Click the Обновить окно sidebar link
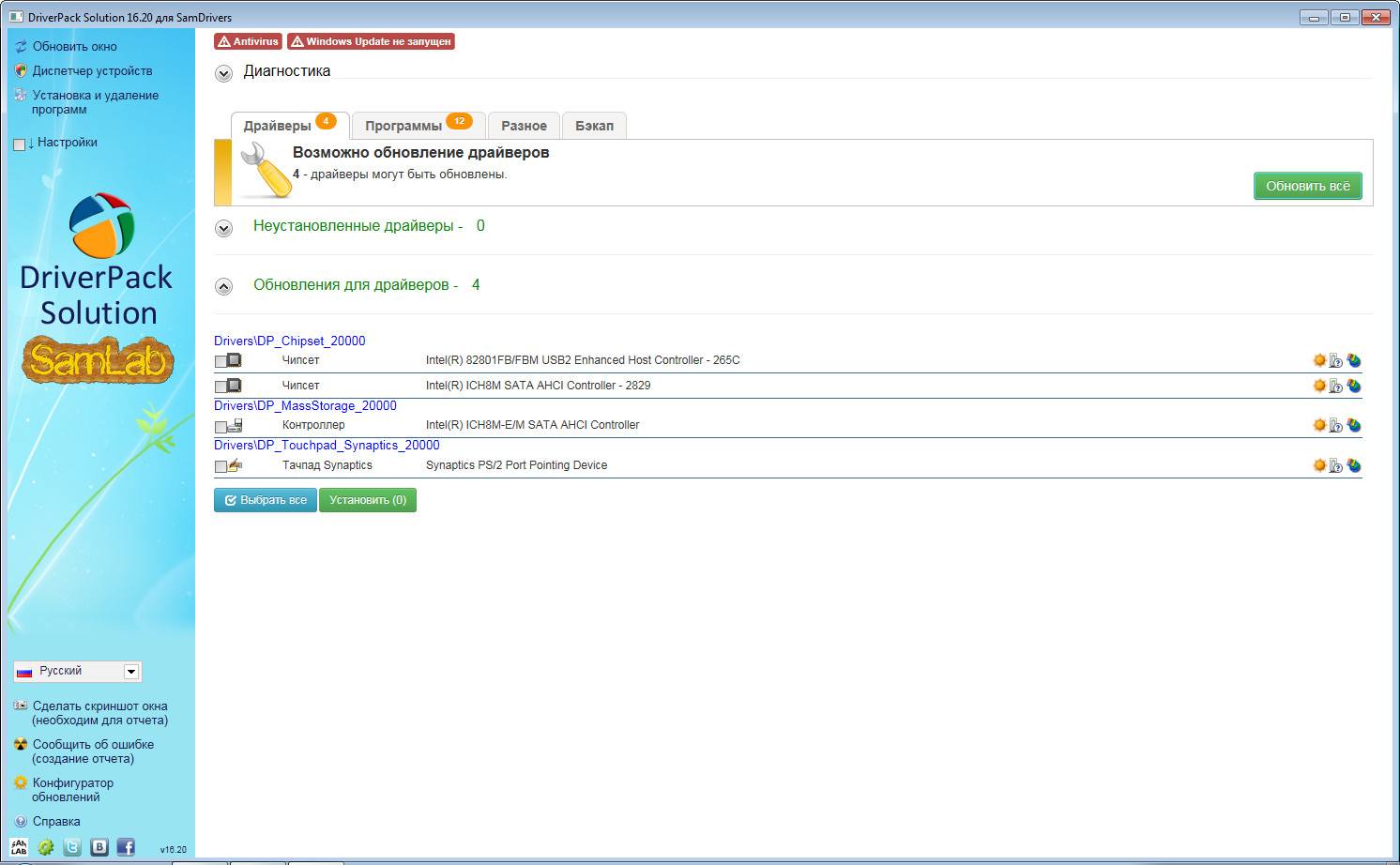This screenshot has height=865, width=1400. [75, 46]
